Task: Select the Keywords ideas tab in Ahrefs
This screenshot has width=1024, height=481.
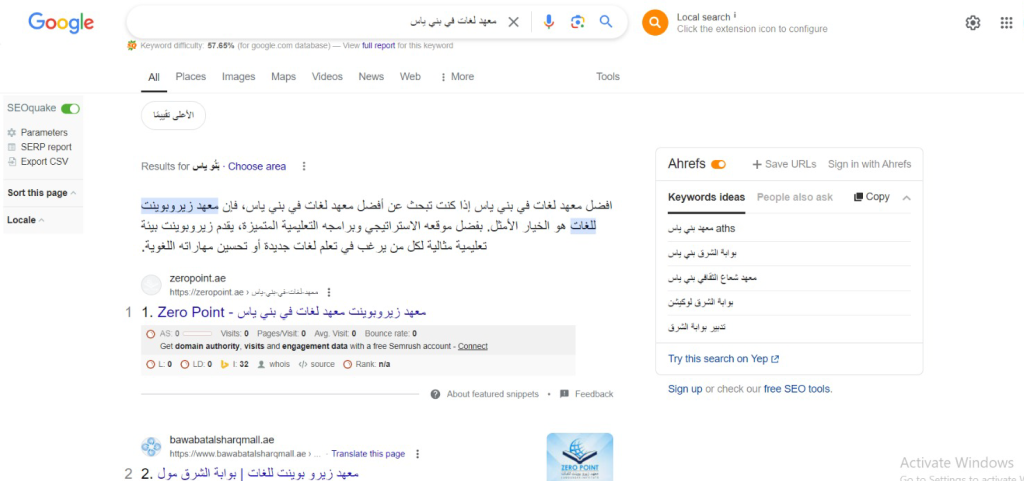Action: (706, 198)
